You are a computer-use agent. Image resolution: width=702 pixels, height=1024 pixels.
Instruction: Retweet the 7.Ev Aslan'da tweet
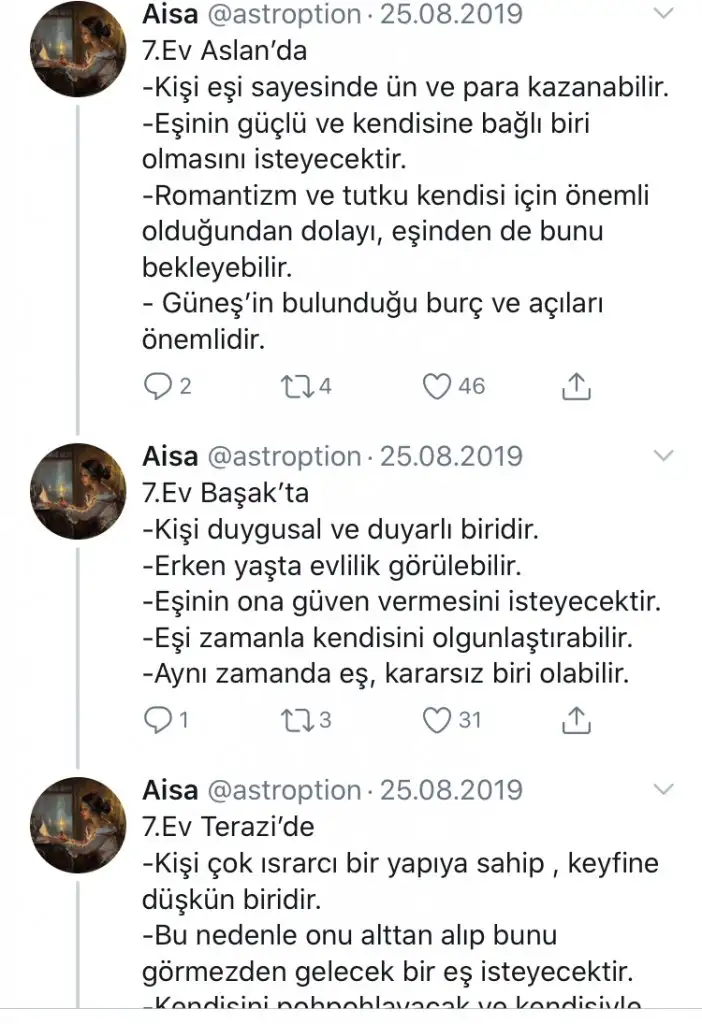click(x=296, y=386)
